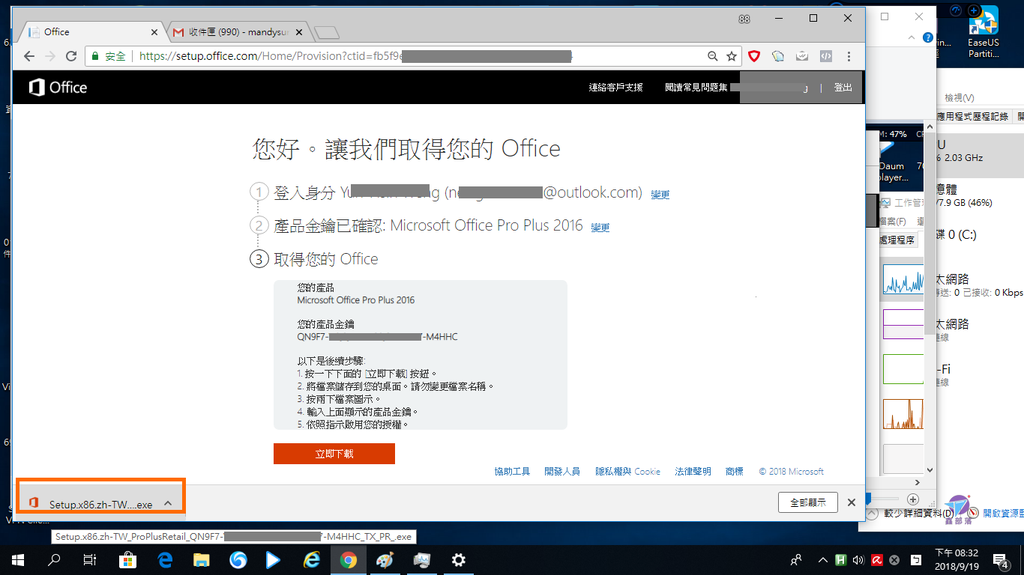Image resolution: width=1024 pixels, height=575 pixels.
Task: Select 處理程序 tab in small Task Manager
Action: [897, 240]
